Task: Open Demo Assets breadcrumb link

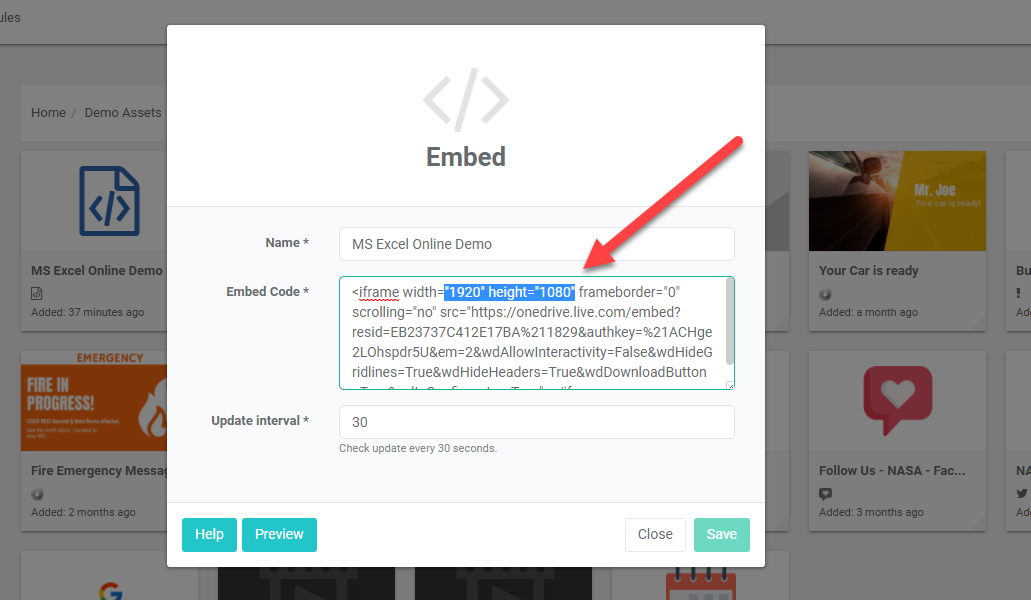Action: coord(123,112)
